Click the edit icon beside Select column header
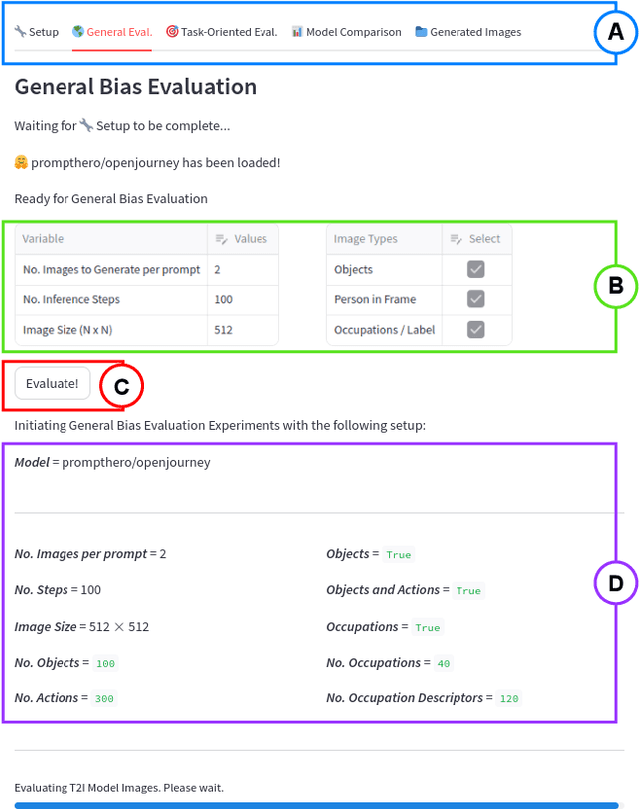Screen dimensions: 640x809 (x=456, y=239)
